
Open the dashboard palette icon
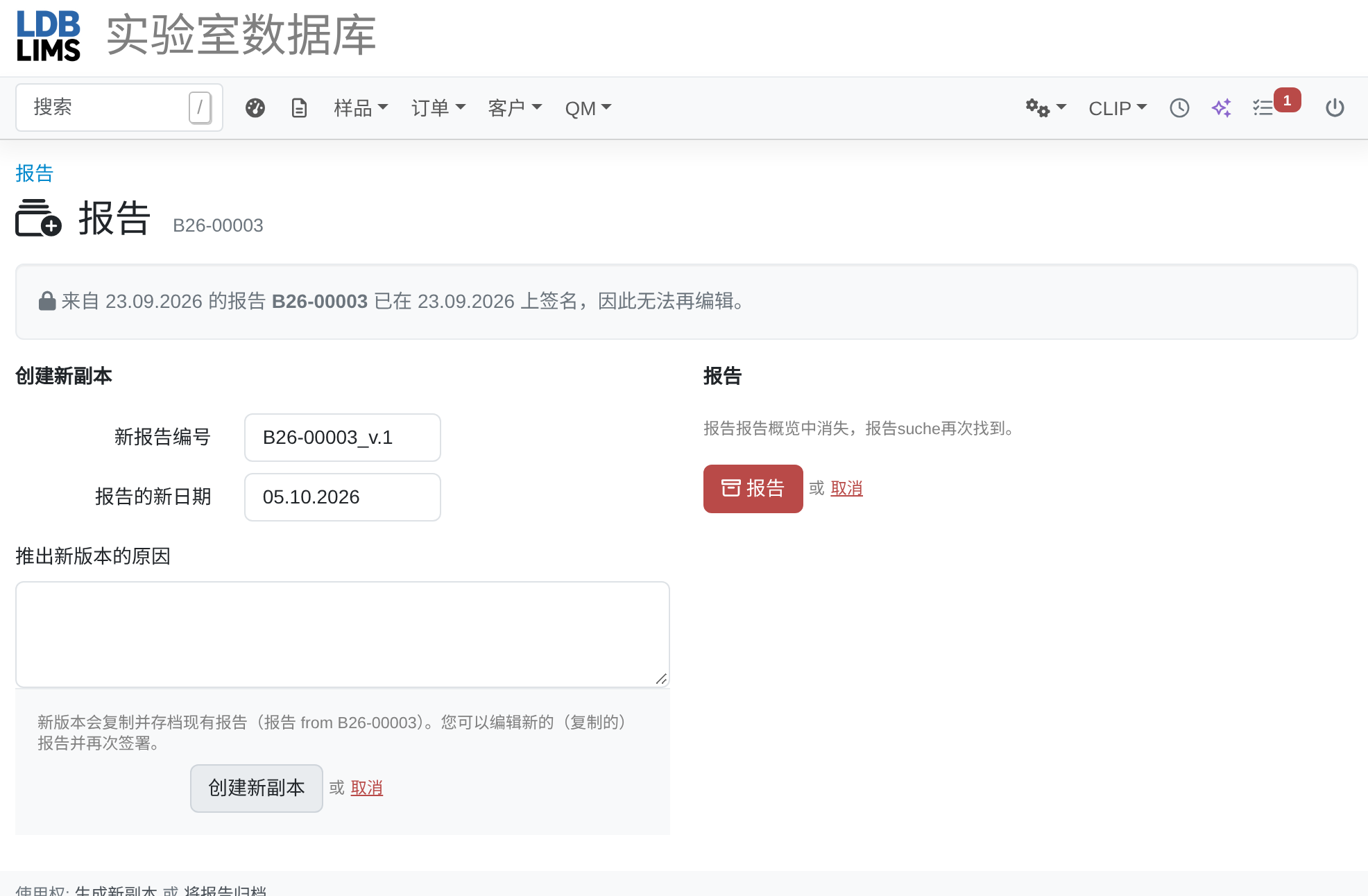tap(255, 108)
